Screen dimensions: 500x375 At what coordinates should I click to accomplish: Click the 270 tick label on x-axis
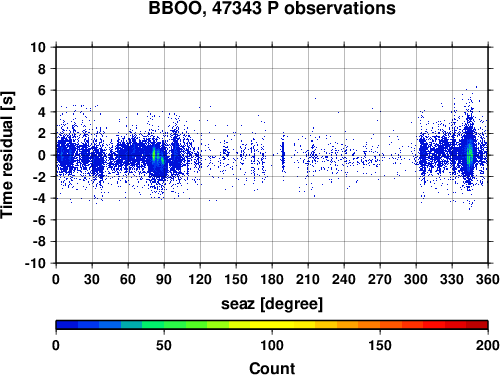click(380, 279)
